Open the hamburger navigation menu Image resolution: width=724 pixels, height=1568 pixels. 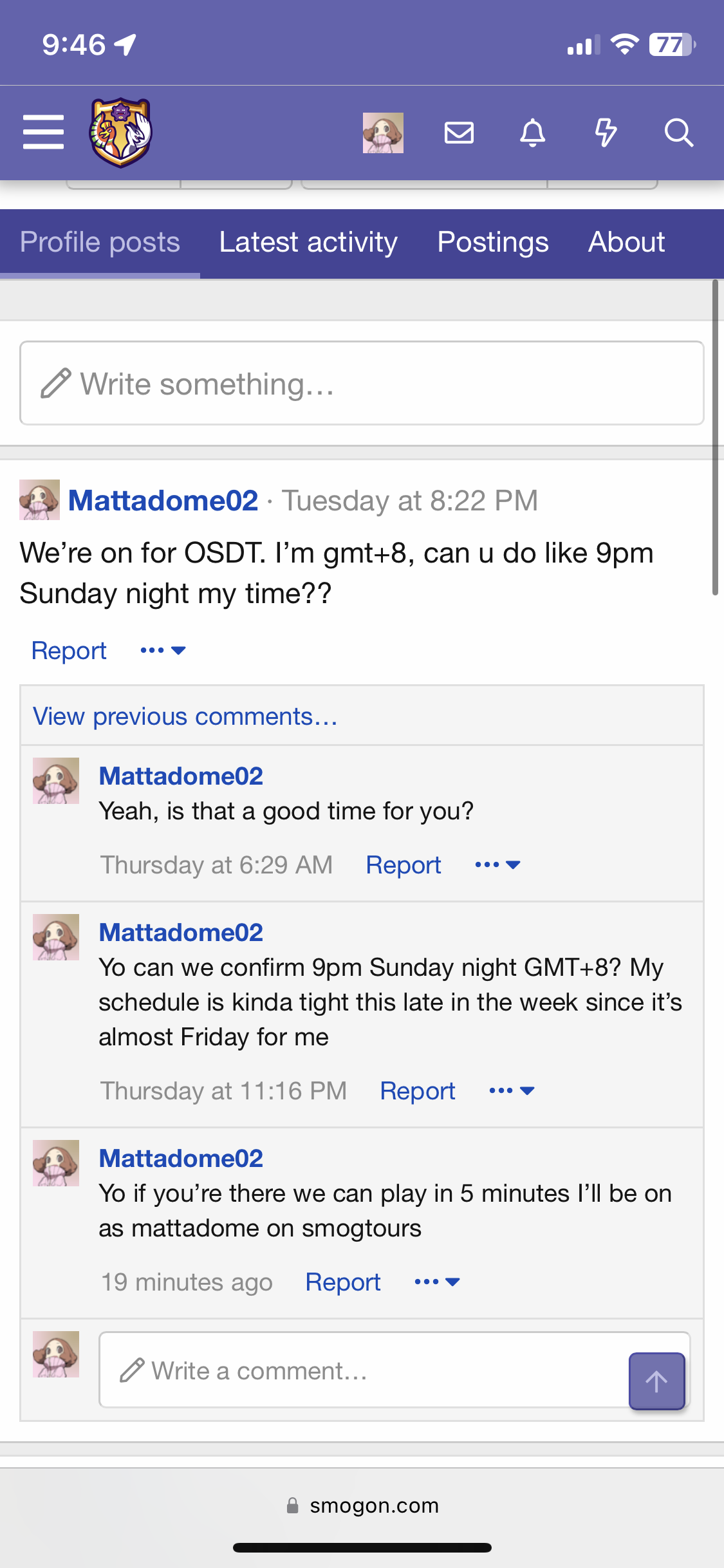point(43,133)
